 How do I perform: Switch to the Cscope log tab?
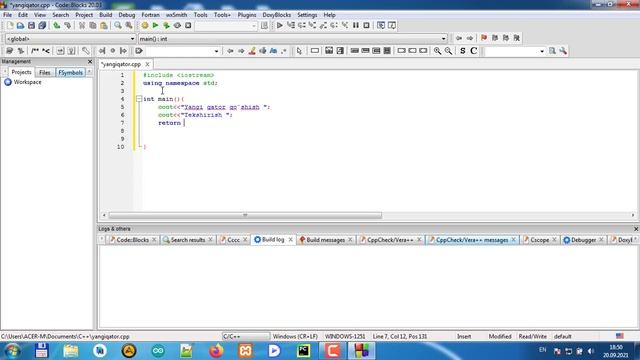539,240
